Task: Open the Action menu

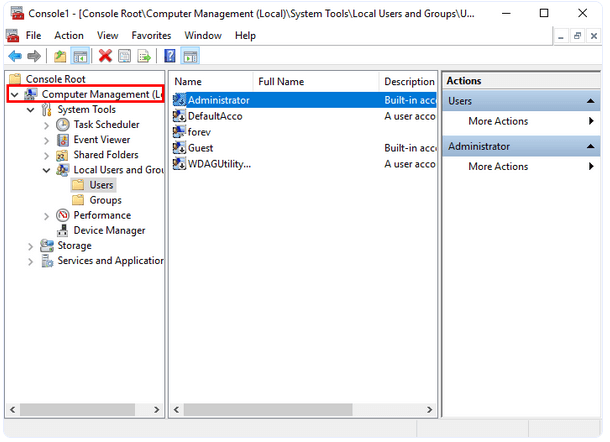Action: pyautogui.click(x=69, y=35)
